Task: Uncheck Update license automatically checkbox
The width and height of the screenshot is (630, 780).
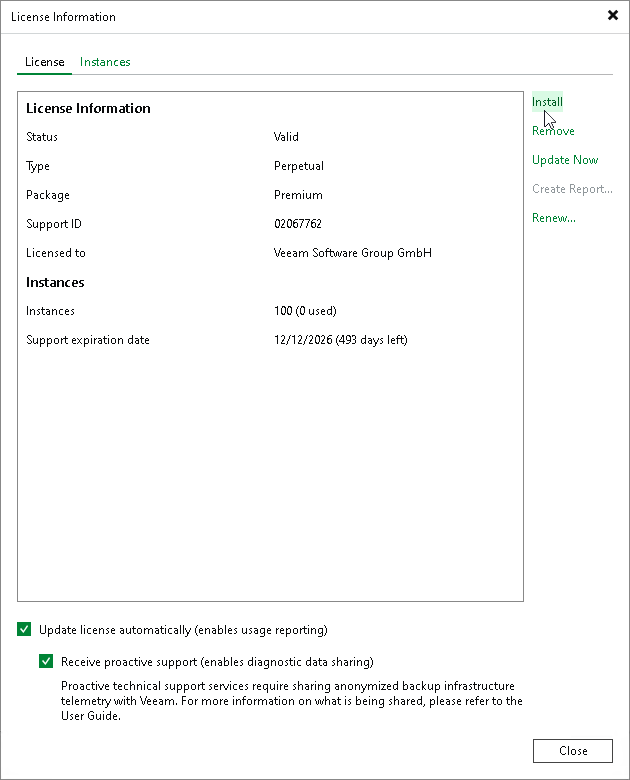Action: tap(24, 629)
